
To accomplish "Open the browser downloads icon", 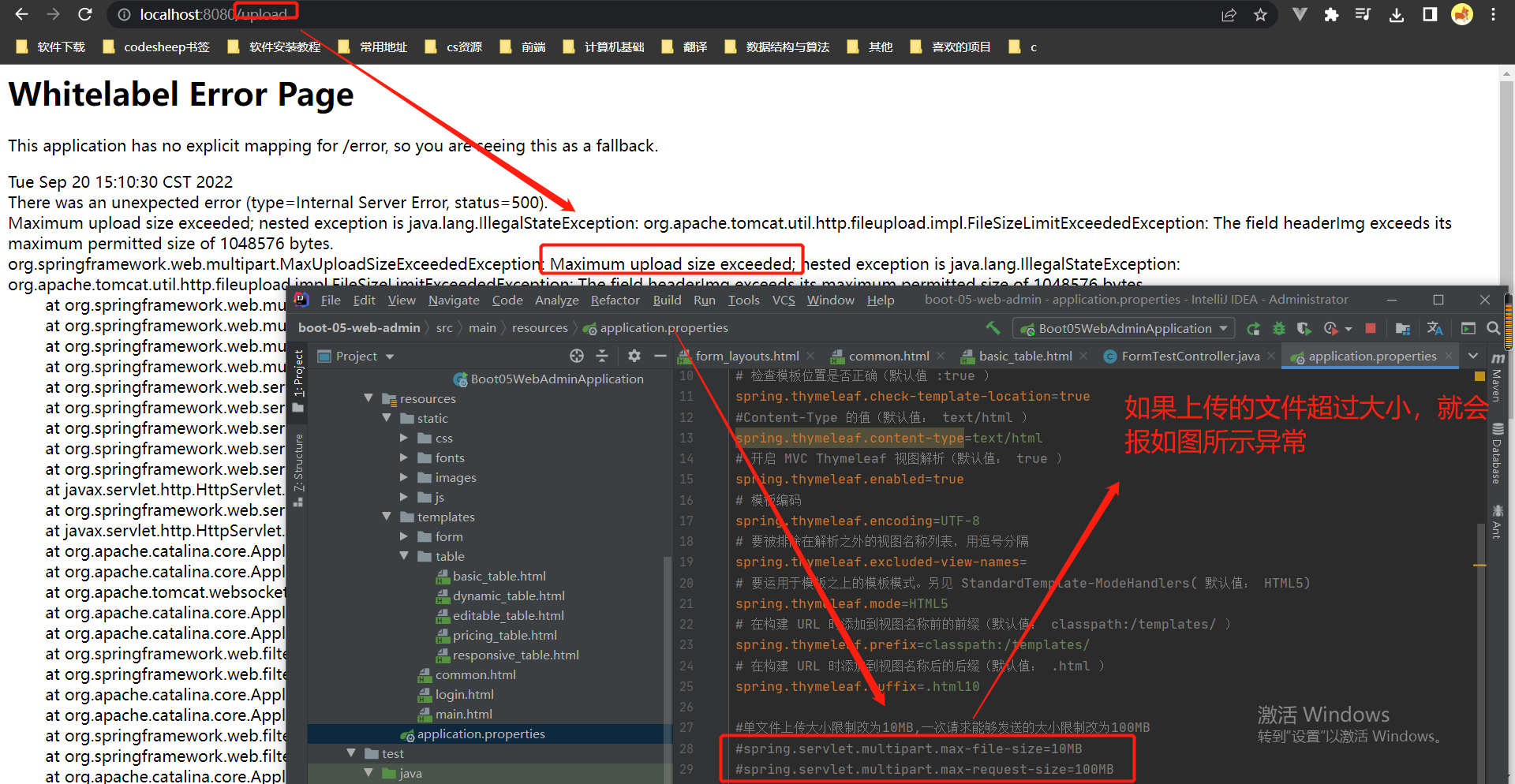I will 1397,14.
